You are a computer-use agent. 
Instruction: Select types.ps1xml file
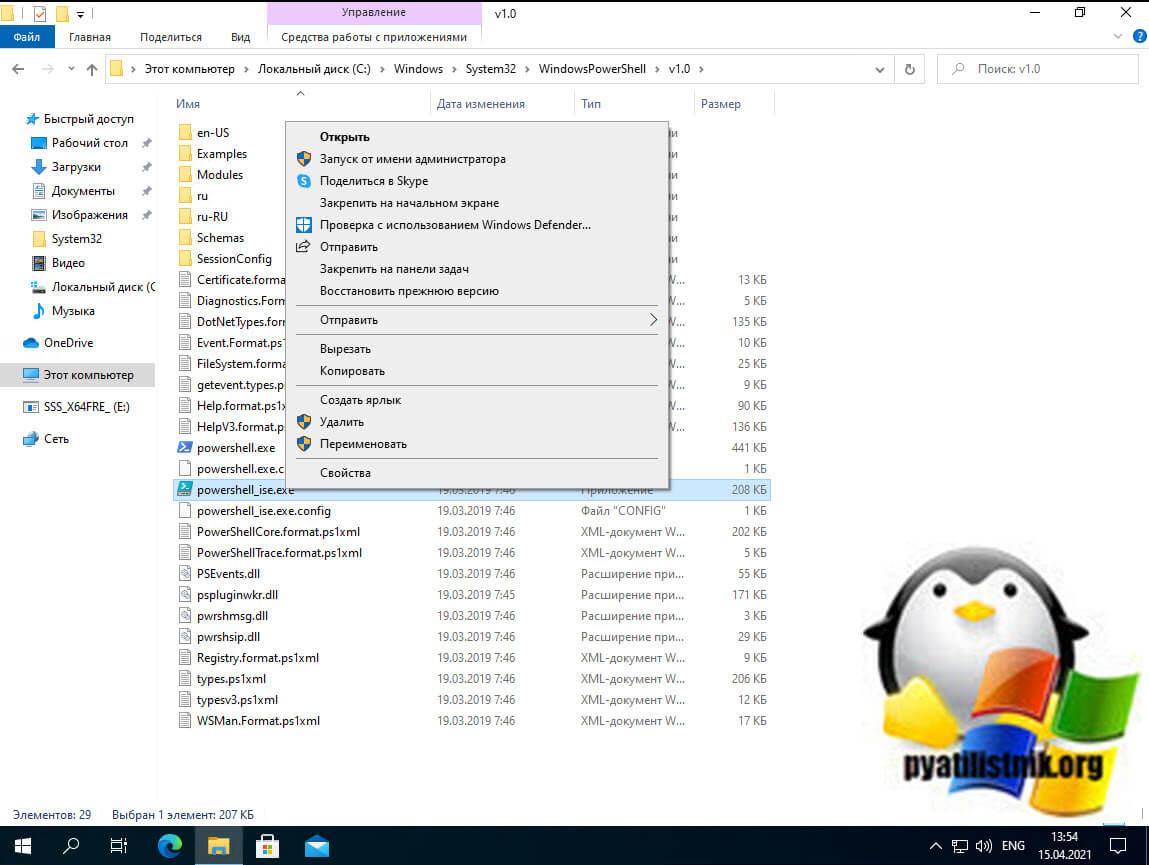231,680
